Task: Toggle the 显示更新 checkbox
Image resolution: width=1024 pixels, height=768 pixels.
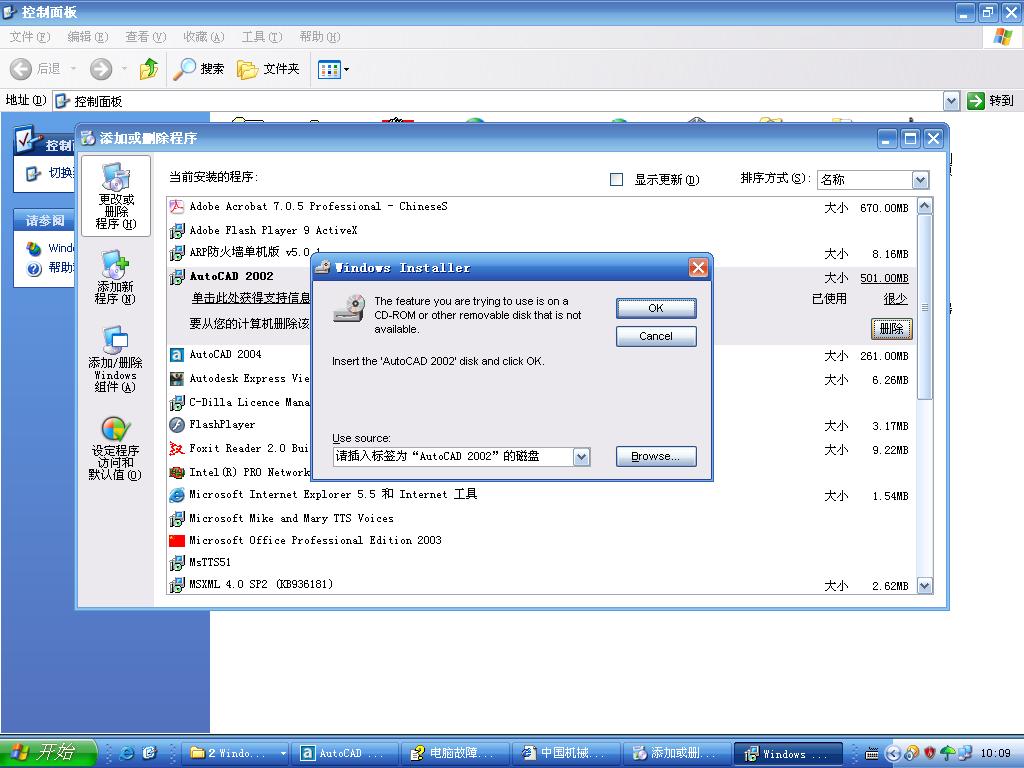Action: pos(616,180)
